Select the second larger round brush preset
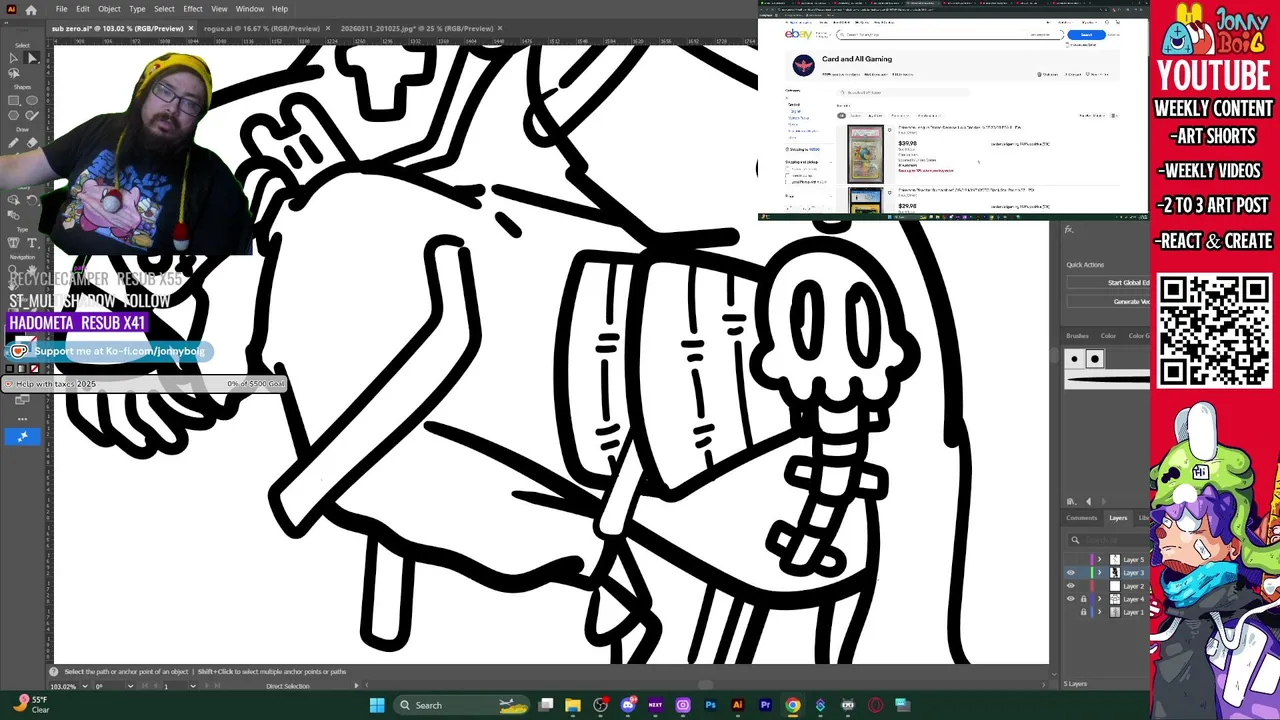Viewport: 1280px width, 720px height. (x=1095, y=359)
